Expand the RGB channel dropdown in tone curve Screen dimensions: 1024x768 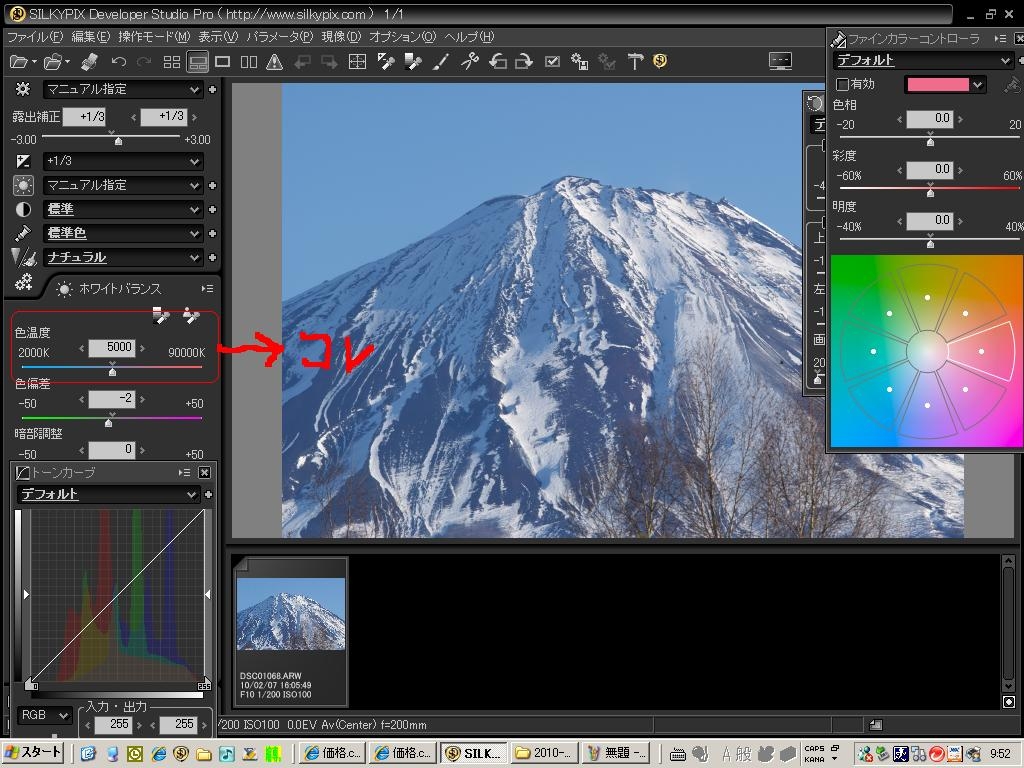[45, 715]
